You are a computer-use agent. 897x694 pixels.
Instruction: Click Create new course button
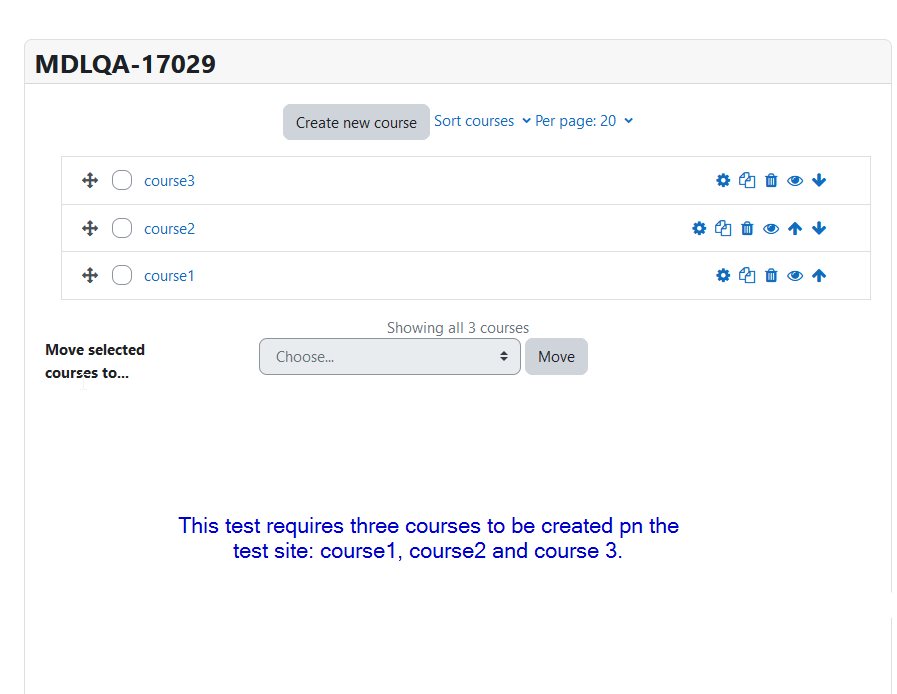click(356, 122)
